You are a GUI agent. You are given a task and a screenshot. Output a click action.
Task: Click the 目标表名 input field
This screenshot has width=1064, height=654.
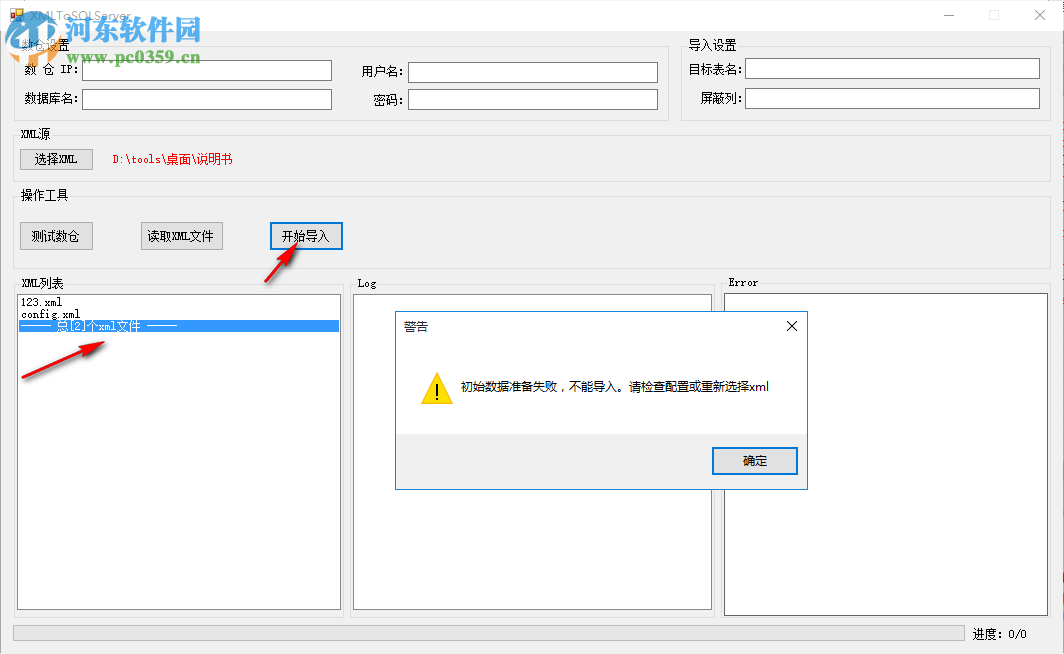click(x=891, y=68)
